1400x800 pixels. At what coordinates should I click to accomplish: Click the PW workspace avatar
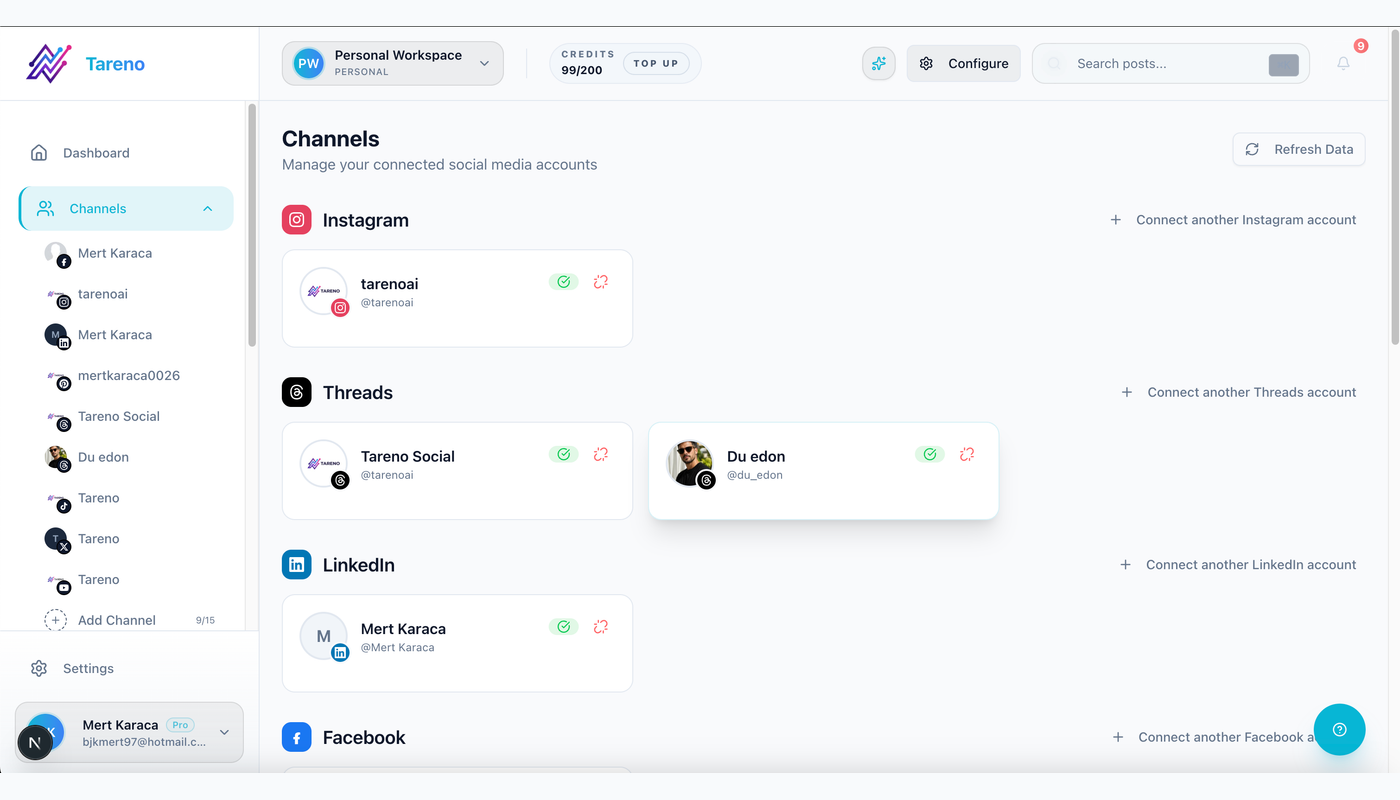point(309,63)
